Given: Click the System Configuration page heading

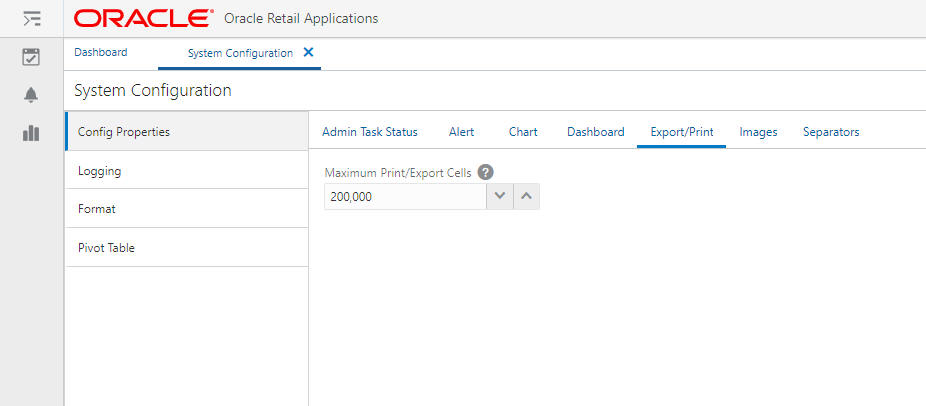Looking at the screenshot, I should (153, 90).
